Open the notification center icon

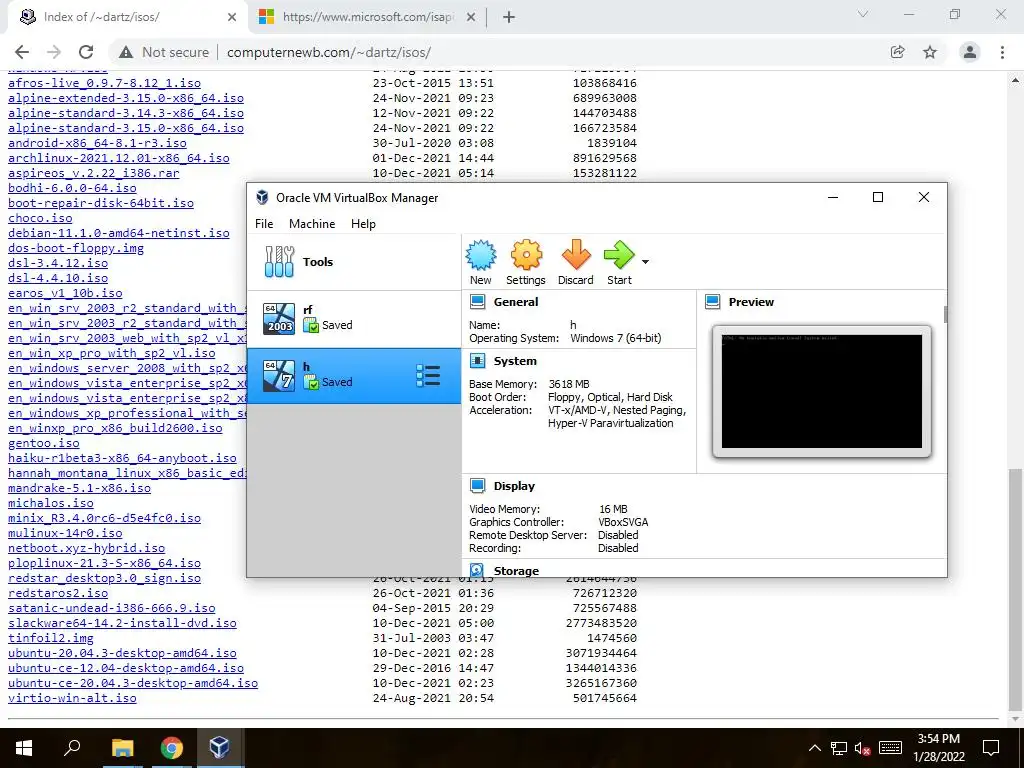991,748
